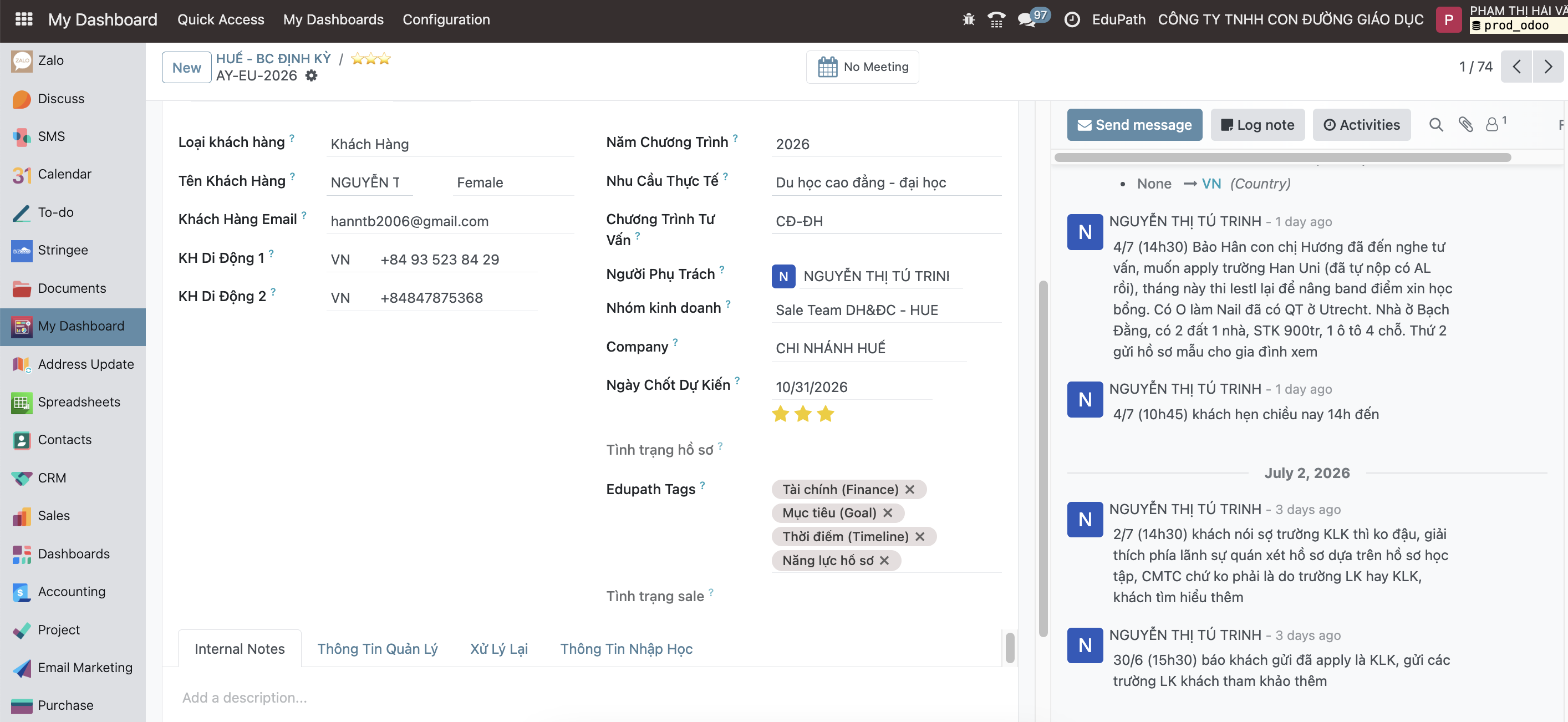1568x722 pixels.
Task: Open Email Marketing in sidebar
Action: point(73,668)
